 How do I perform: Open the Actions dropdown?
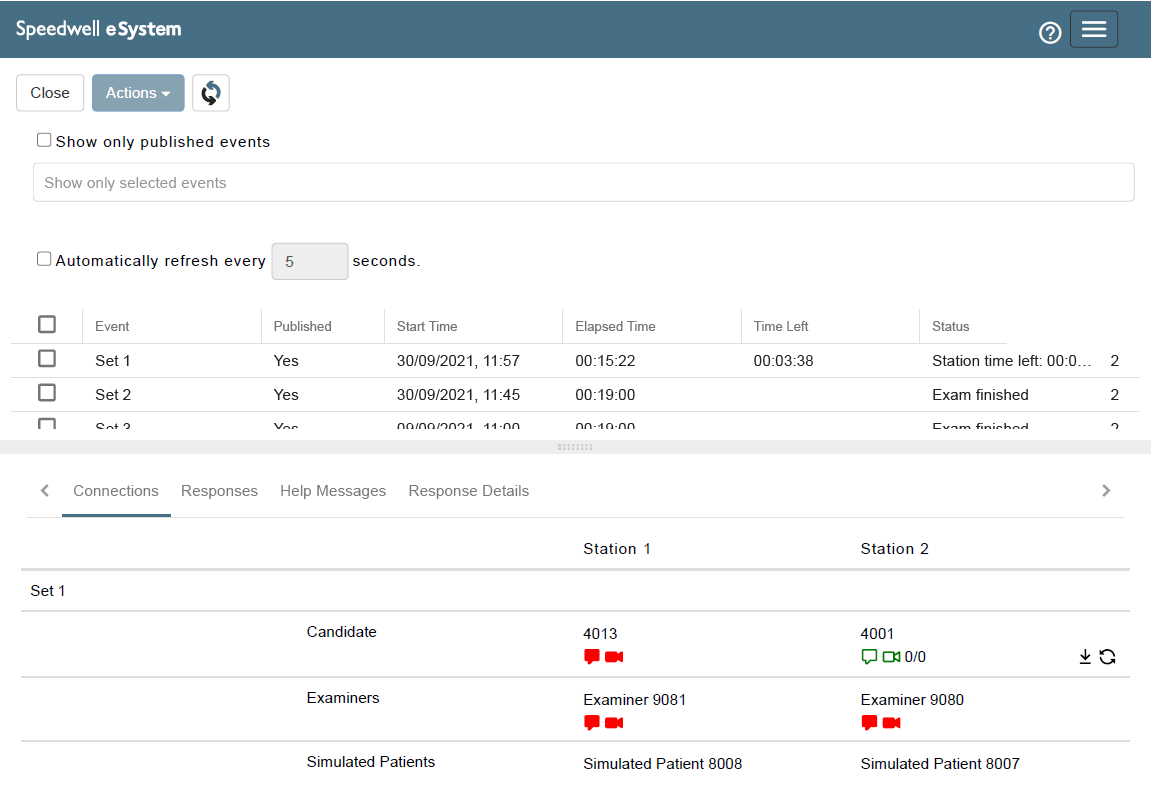pos(138,93)
